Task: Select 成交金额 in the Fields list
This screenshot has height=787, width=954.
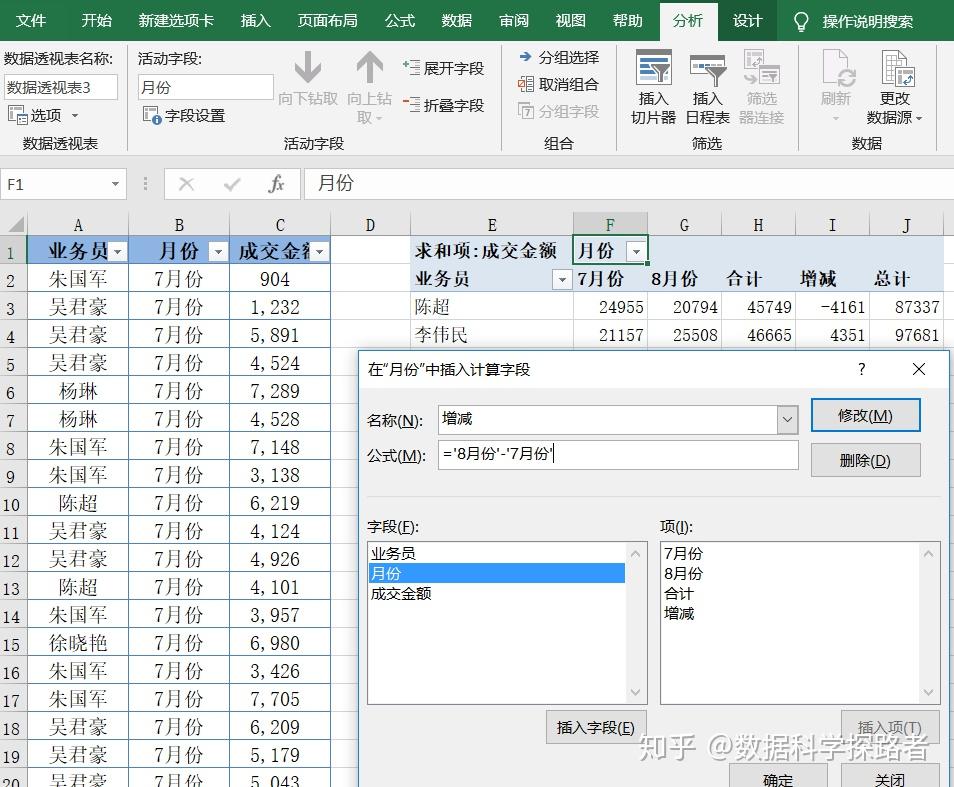Action: coord(496,593)
